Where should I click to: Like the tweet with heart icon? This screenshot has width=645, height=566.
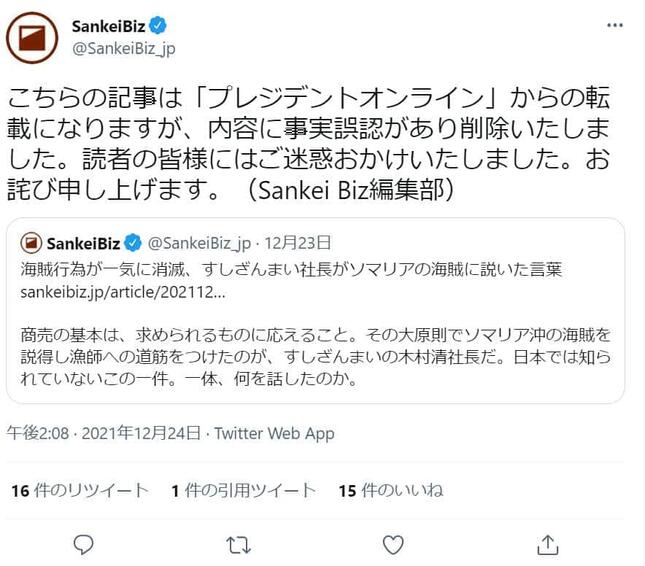click(393, 544)
